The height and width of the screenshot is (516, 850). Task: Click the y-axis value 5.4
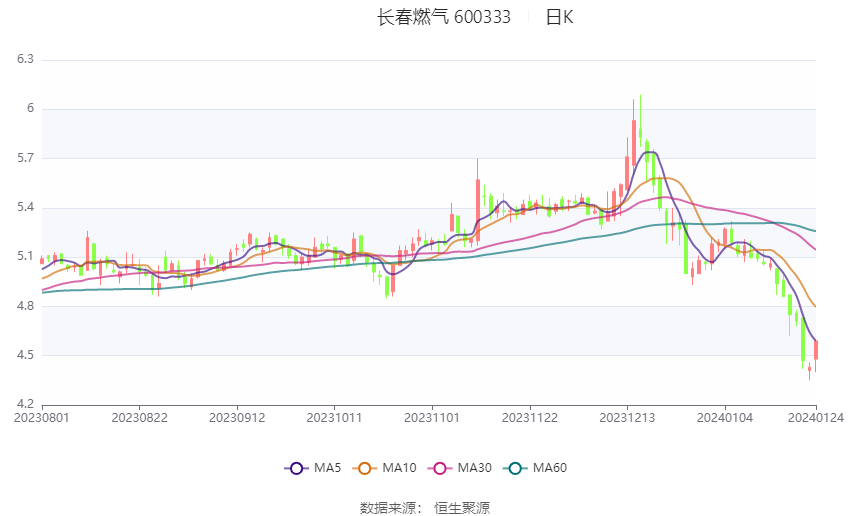click(x=25, y=207)
